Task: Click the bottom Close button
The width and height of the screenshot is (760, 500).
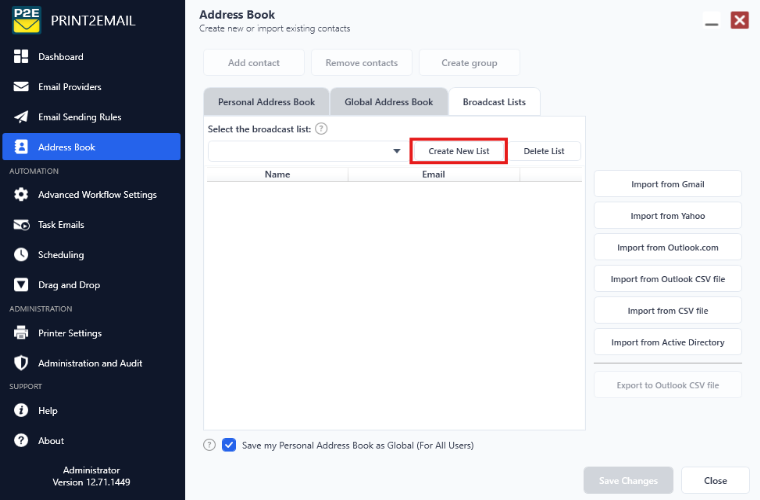Action: 715,480
